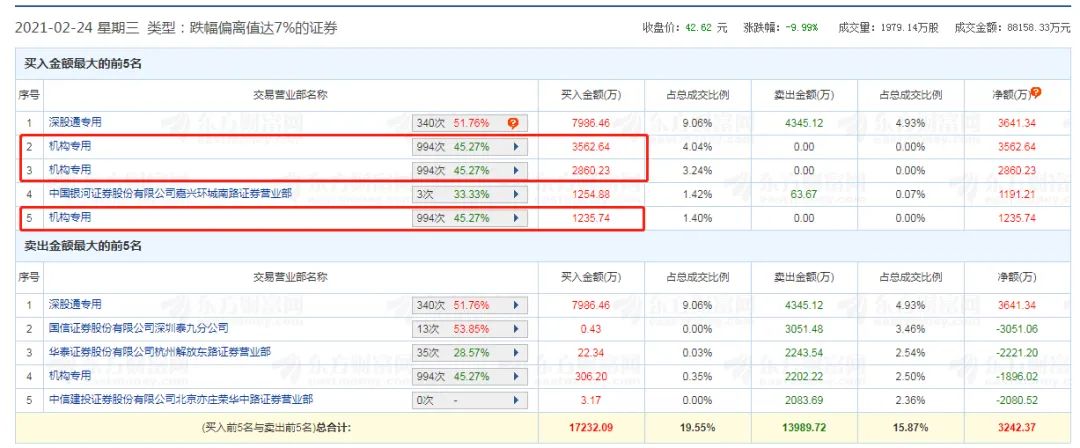Viewport: 1080px width, 448px height.
Task: Click the total buy amount 17232.09
Action: [592, 427]
